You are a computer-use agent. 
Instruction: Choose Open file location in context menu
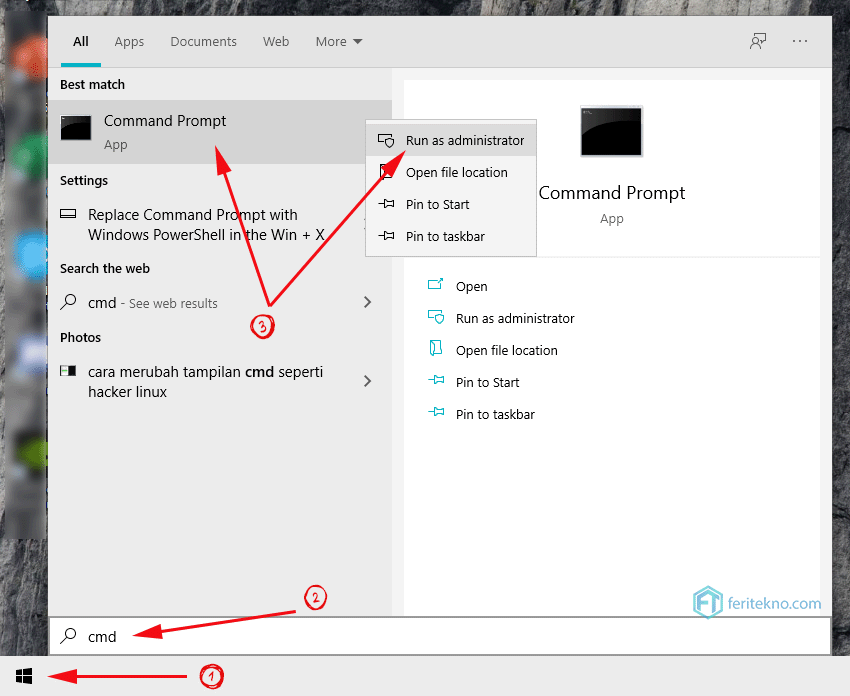tap(451, 172)
